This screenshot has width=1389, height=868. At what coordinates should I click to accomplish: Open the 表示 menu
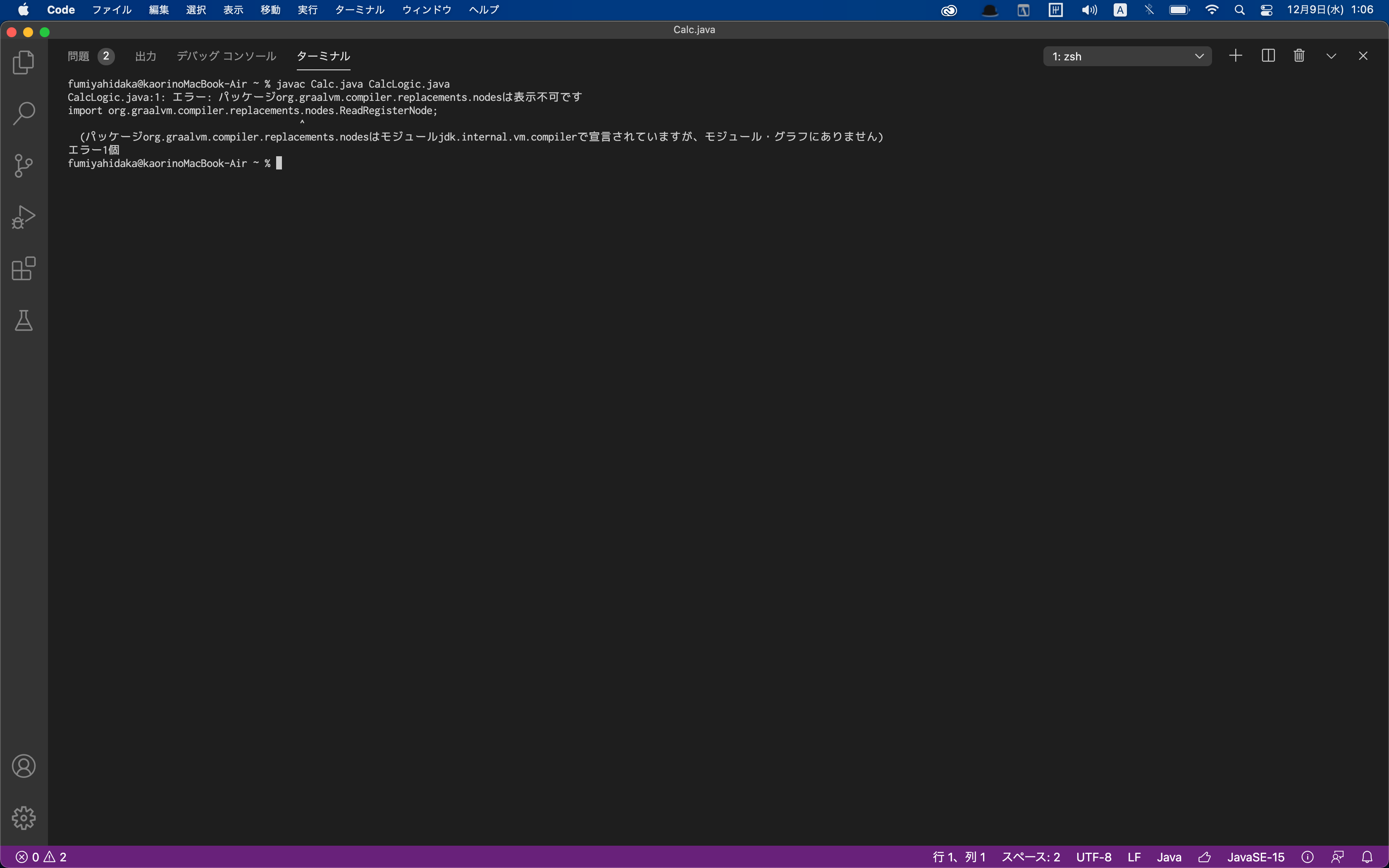(x=233, y=10)
